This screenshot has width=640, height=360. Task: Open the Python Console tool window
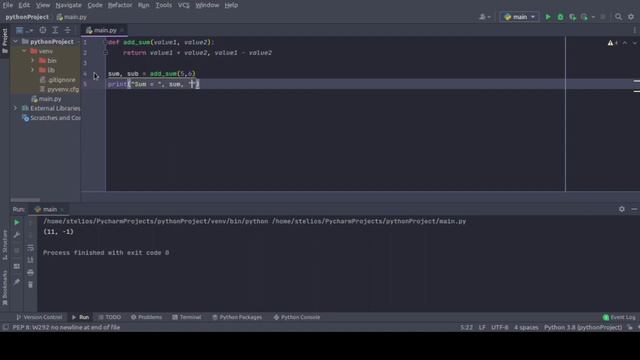click(297, 317)
